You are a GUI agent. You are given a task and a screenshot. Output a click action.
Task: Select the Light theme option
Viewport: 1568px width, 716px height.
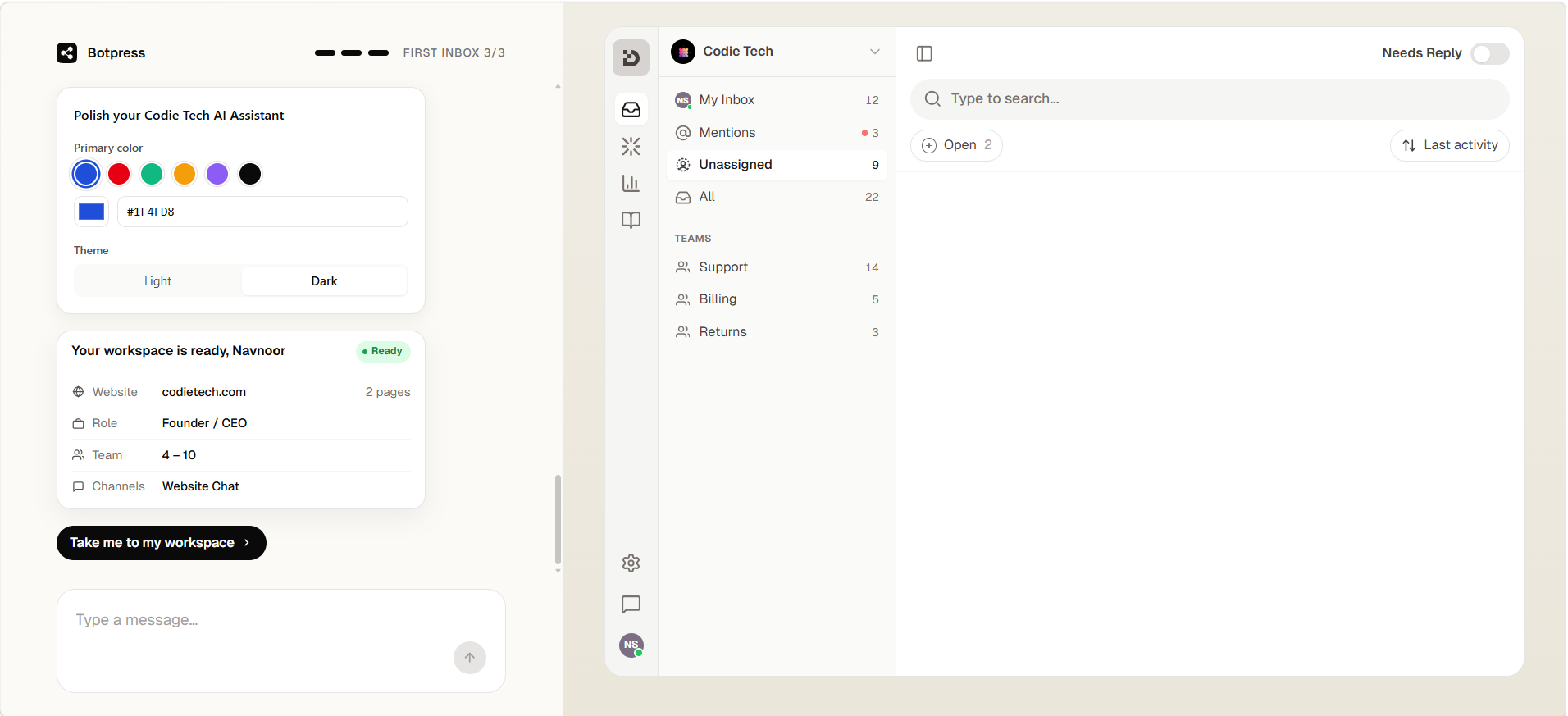[157, 281]
